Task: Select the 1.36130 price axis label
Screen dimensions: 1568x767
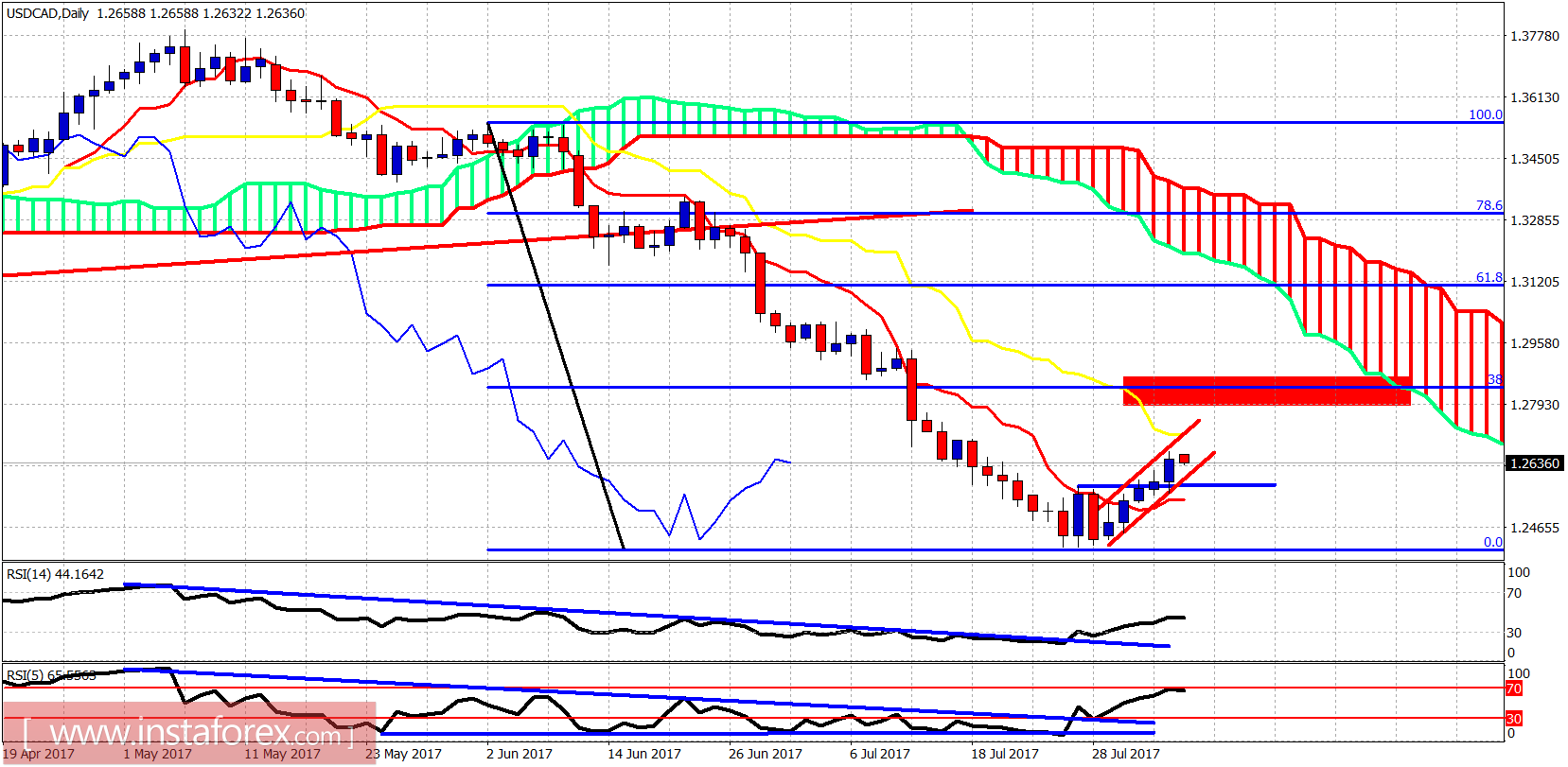Action: tap(1535, 97)
